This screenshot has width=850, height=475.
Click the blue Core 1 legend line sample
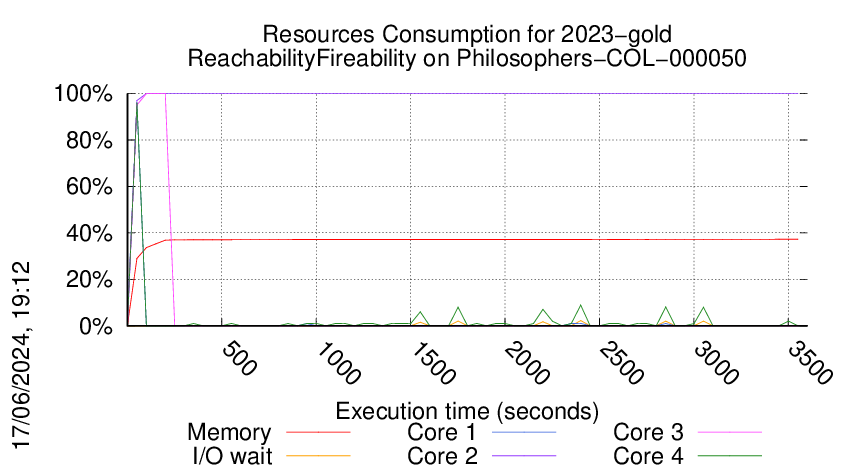pyautogui.click(x=524, y=432)
